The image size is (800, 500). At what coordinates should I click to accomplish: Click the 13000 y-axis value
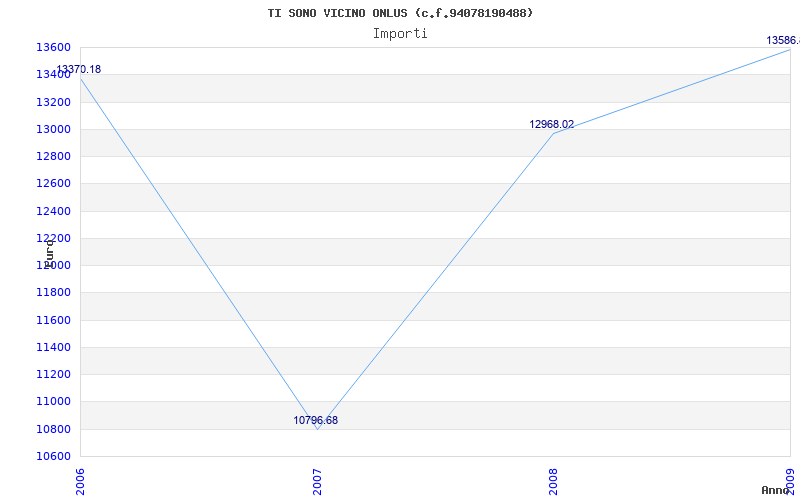53,129
